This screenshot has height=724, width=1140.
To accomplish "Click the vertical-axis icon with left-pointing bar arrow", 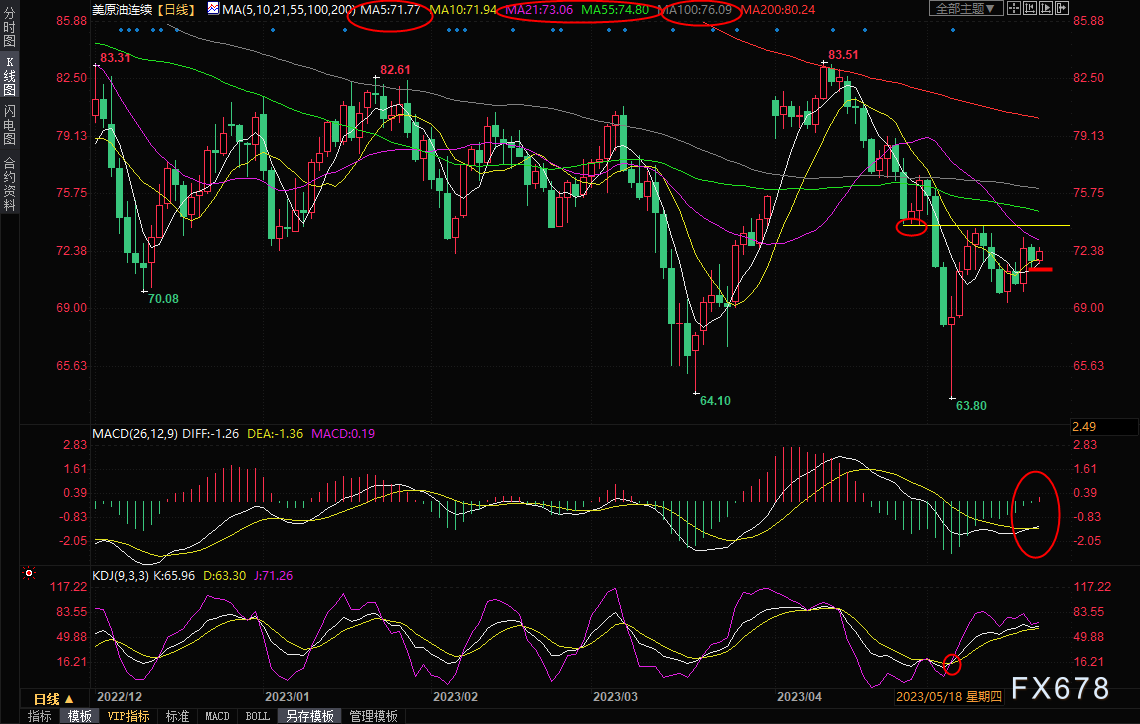I will (1029, 9).
